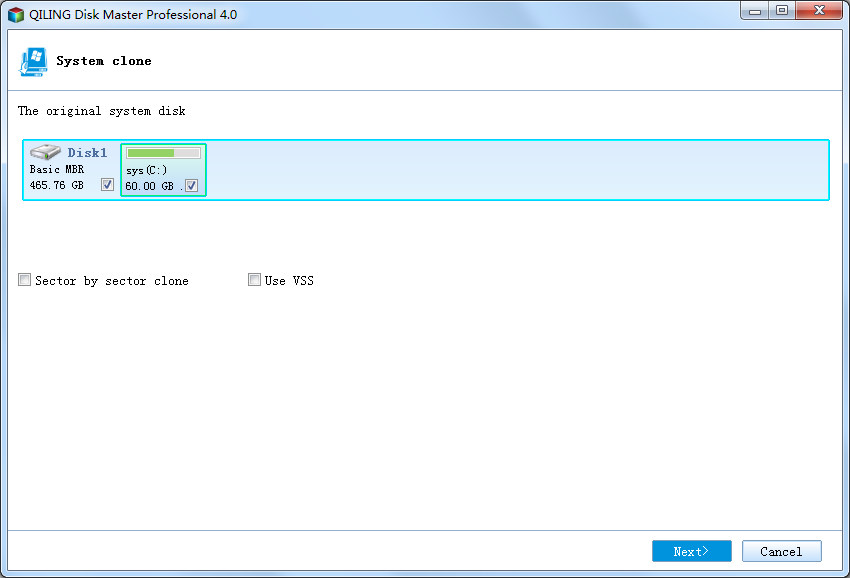Uncheck the sys (C:) partition checkbox

pyautogui.click(x=191, y=186)
